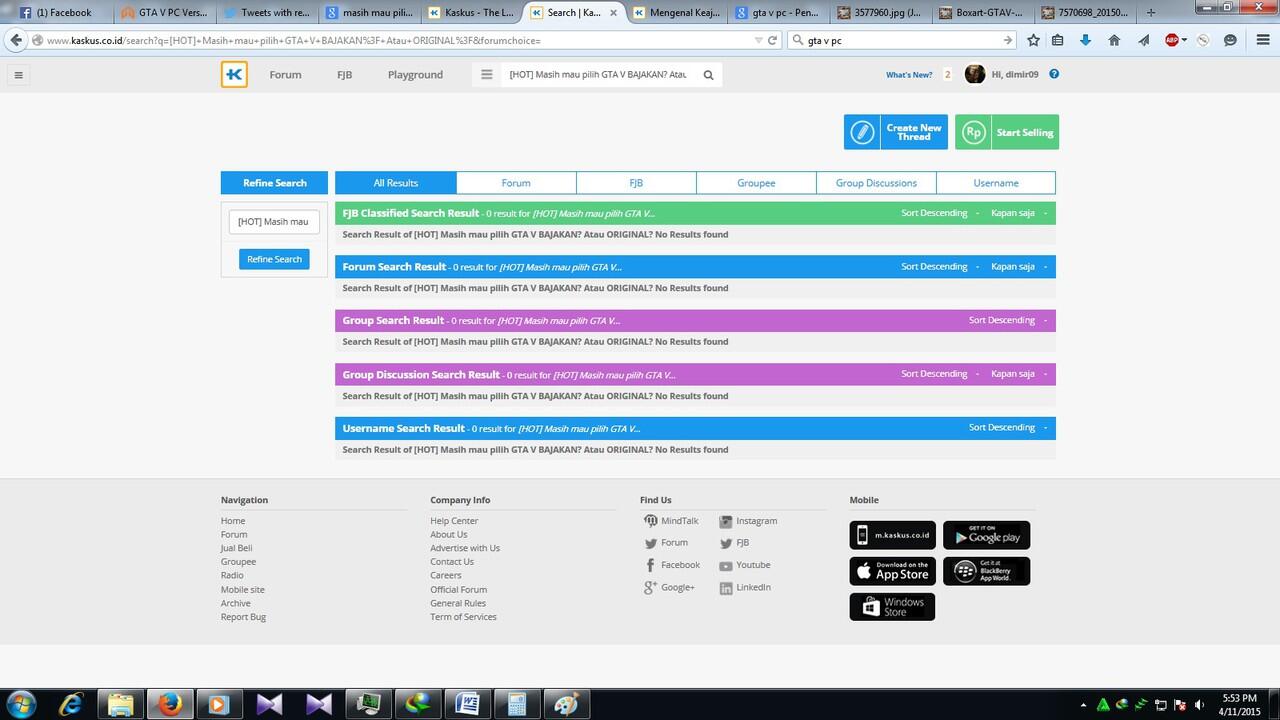Open the Firefox bookmarks list icon
Image resolution: width=1280 pixels, height=720 pixels.
click(x=1057, y=40)
